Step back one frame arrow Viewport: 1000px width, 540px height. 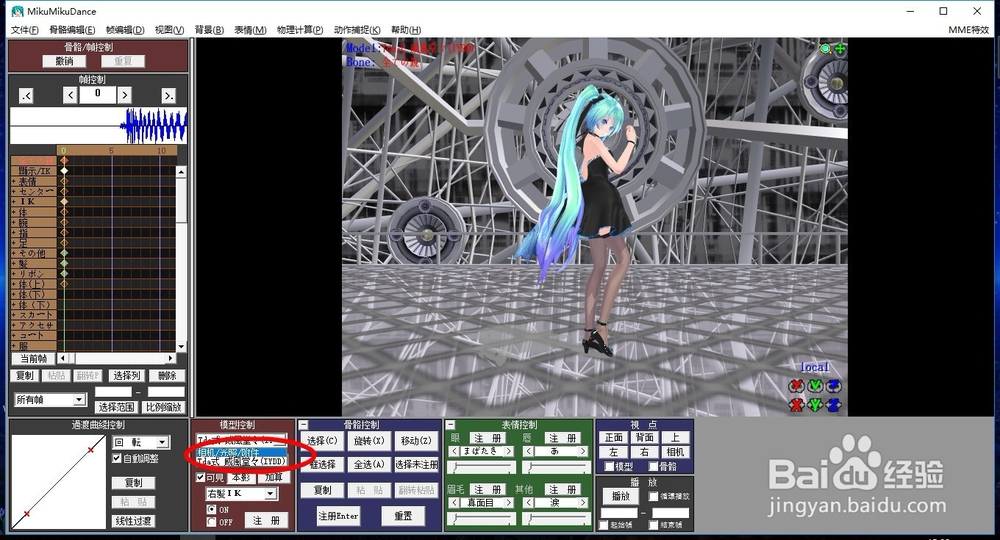pyautogui.click(x=70, y=95)
